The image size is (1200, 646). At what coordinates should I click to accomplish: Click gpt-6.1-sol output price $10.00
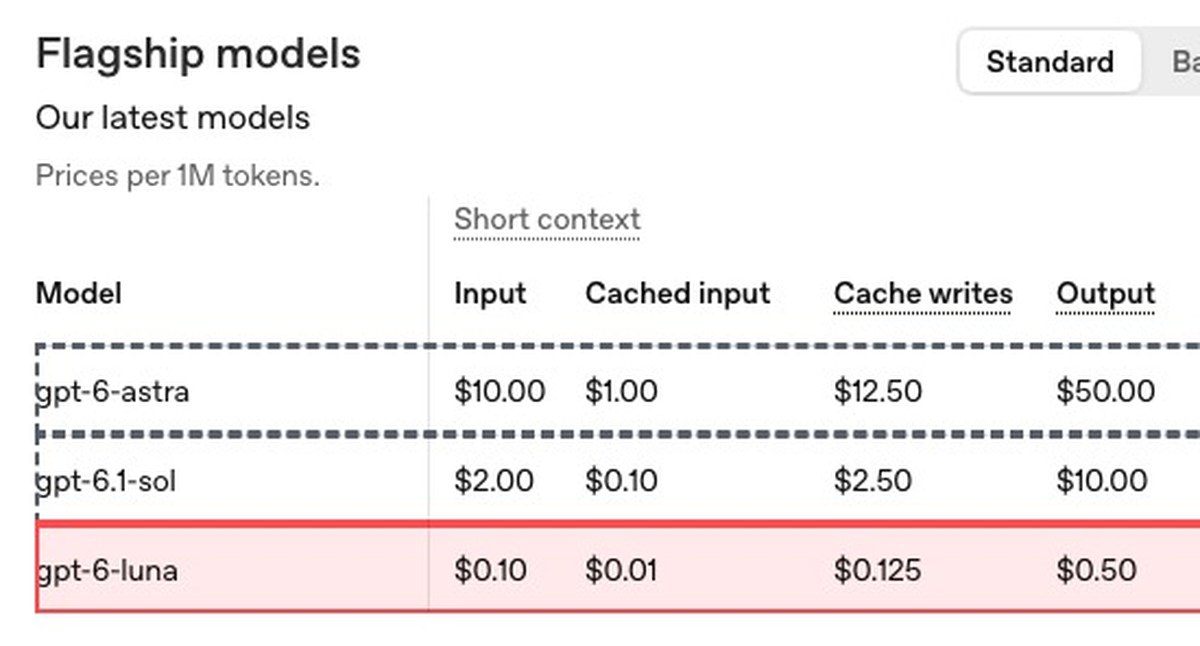click(x=1102, y=481)
